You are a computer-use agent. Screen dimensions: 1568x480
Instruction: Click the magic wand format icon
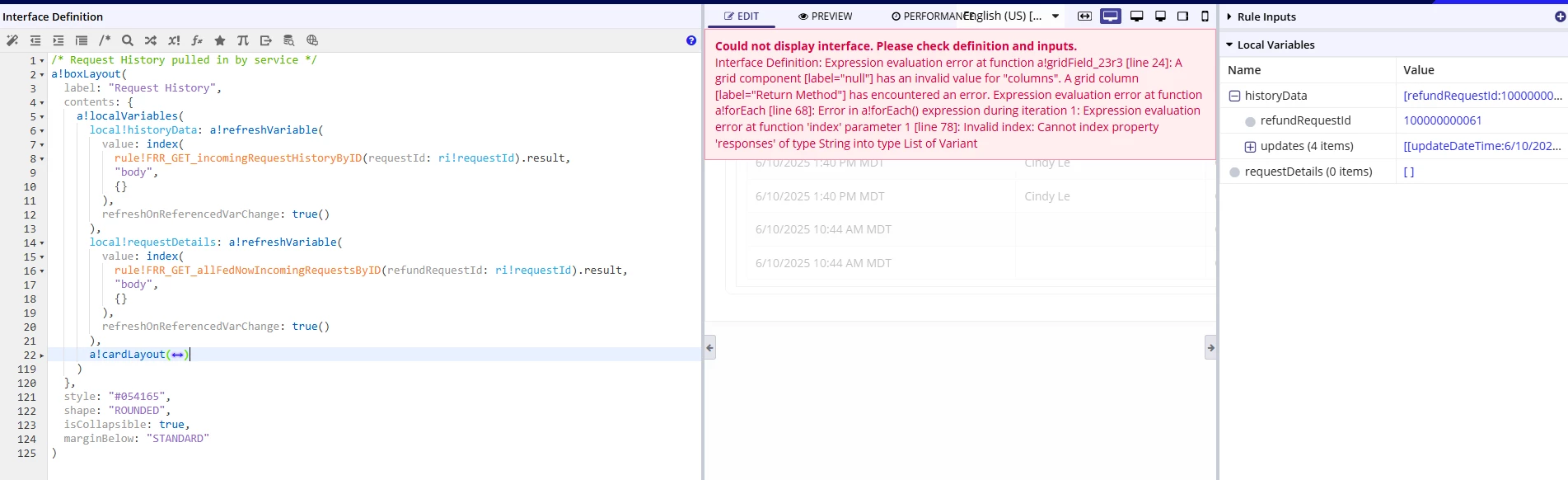coord(12,40)
